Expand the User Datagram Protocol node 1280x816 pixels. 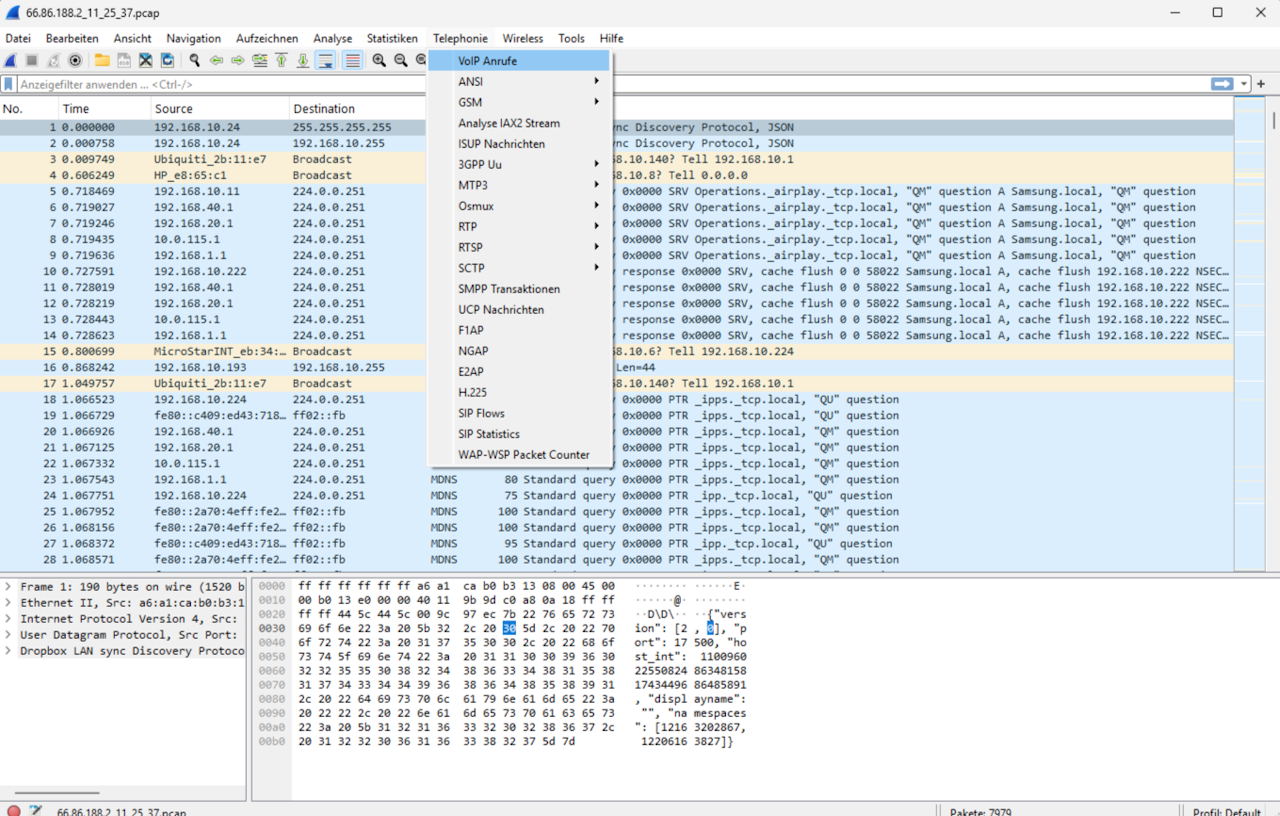click(8, 635)
